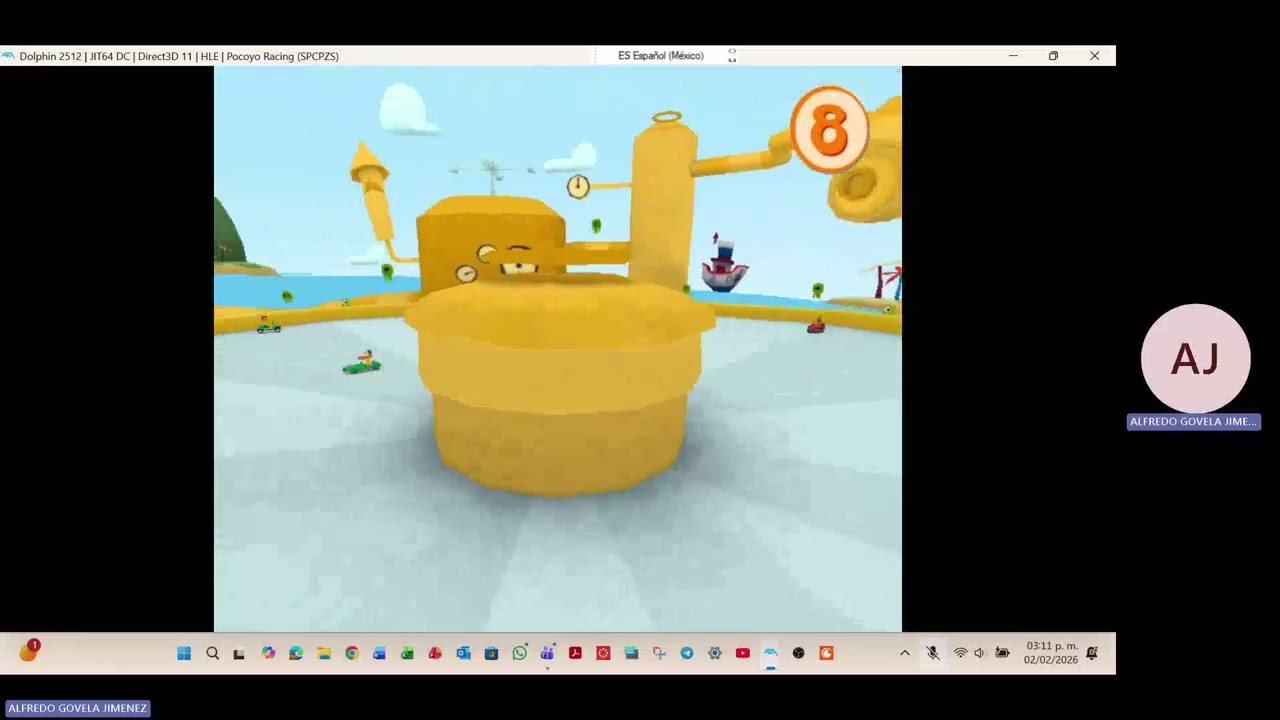Open the notification bell in the tray

[x=1092, y=653]
